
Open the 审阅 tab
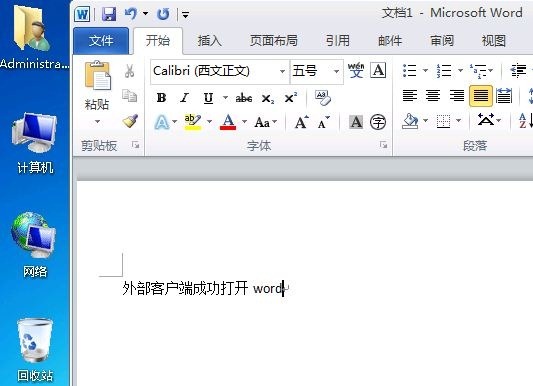[442, 41]
